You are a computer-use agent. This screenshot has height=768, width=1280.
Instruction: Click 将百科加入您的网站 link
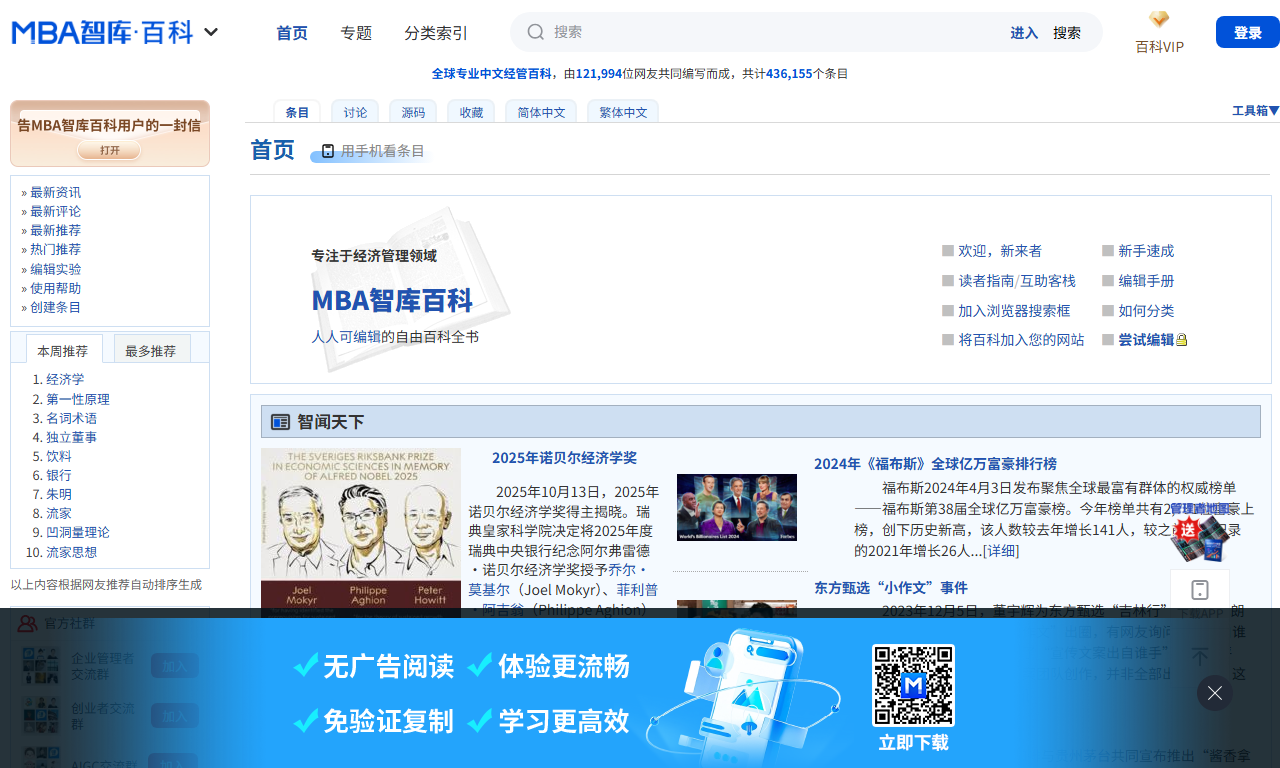pos(1021,340)
